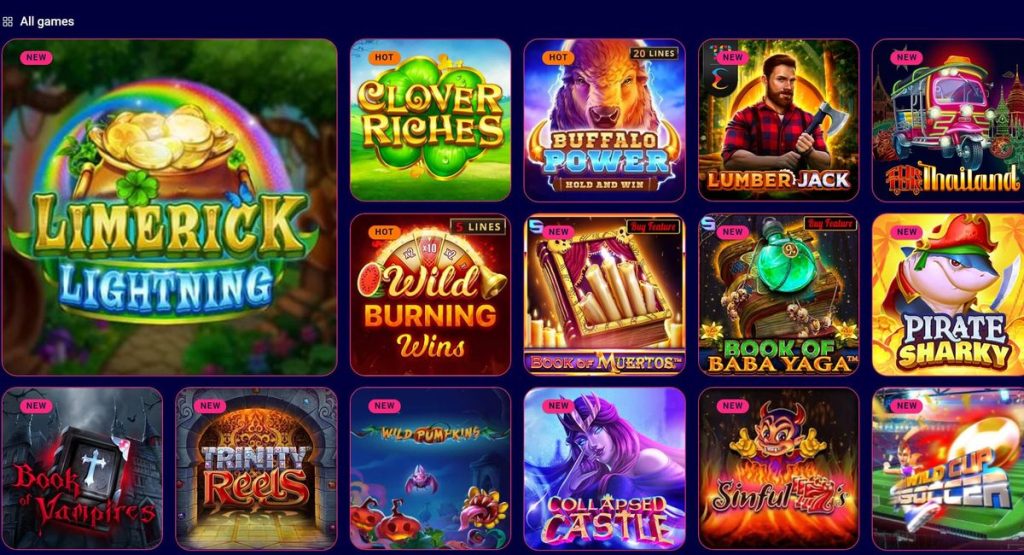The image size is (1024, 555).
Task: Select the Lumber Jack game tile
Action: click(x=778, y=120)
